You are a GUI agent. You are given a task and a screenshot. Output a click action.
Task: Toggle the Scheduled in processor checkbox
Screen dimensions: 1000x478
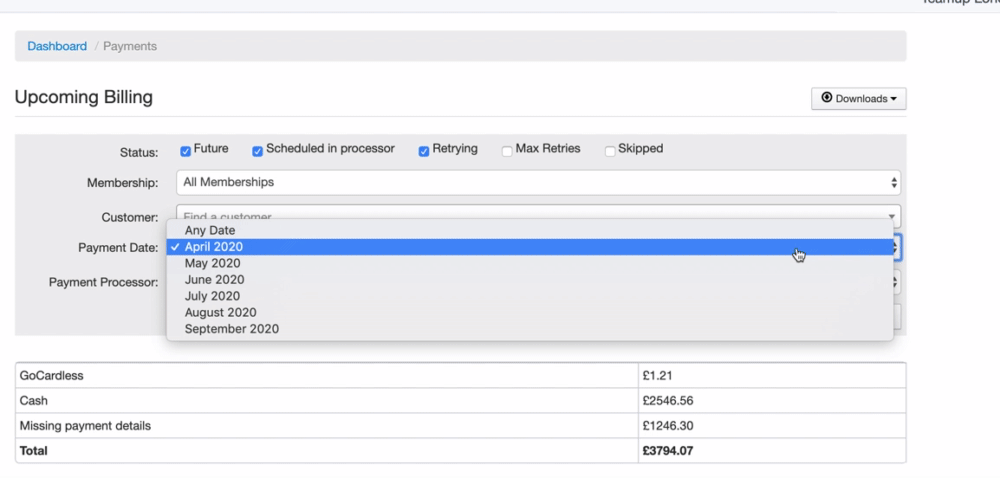(257, 151)
